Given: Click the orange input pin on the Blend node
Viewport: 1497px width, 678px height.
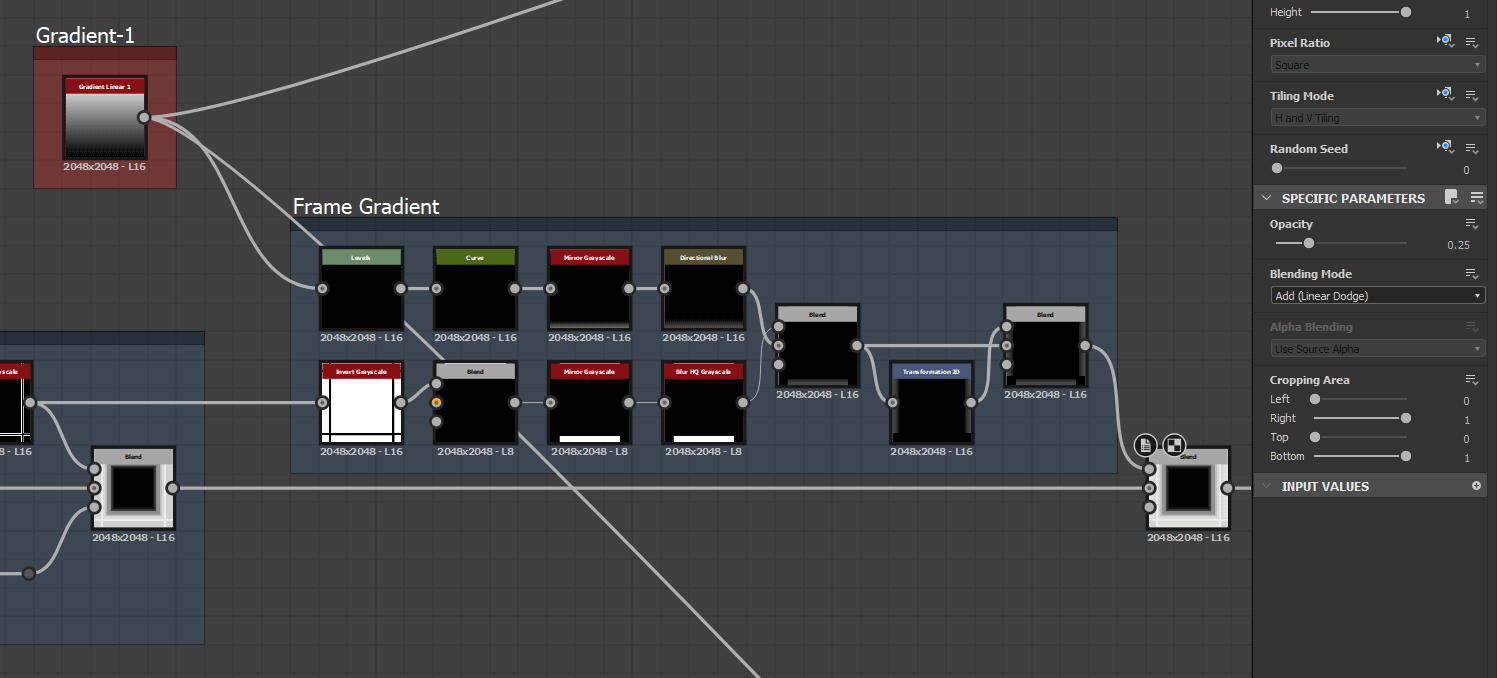Looking at the screenshot, I should [x=437, y=403].
